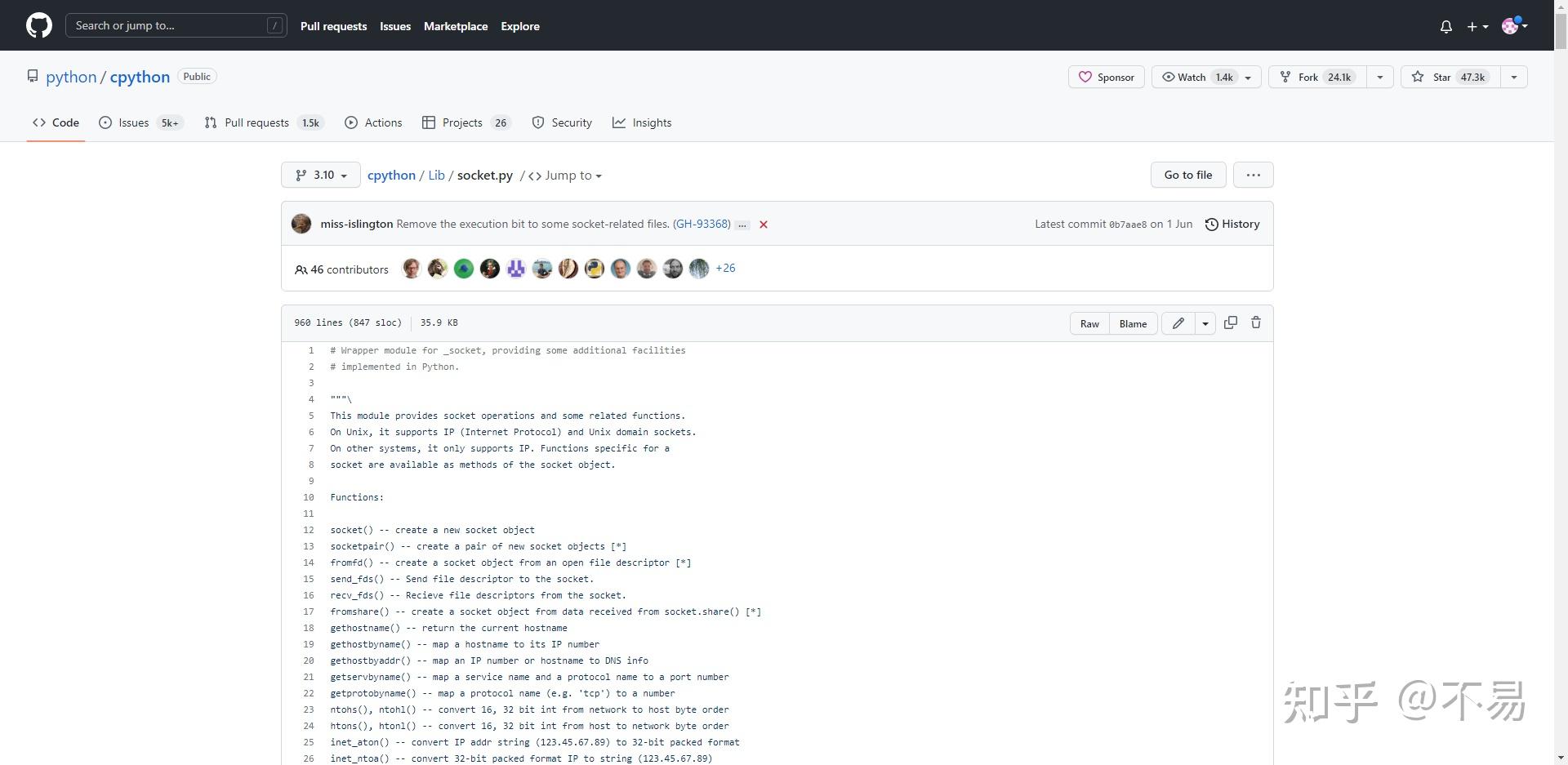Select line number 26
This screenshot has height=765, width=1568.
click(x=309, y=758)
